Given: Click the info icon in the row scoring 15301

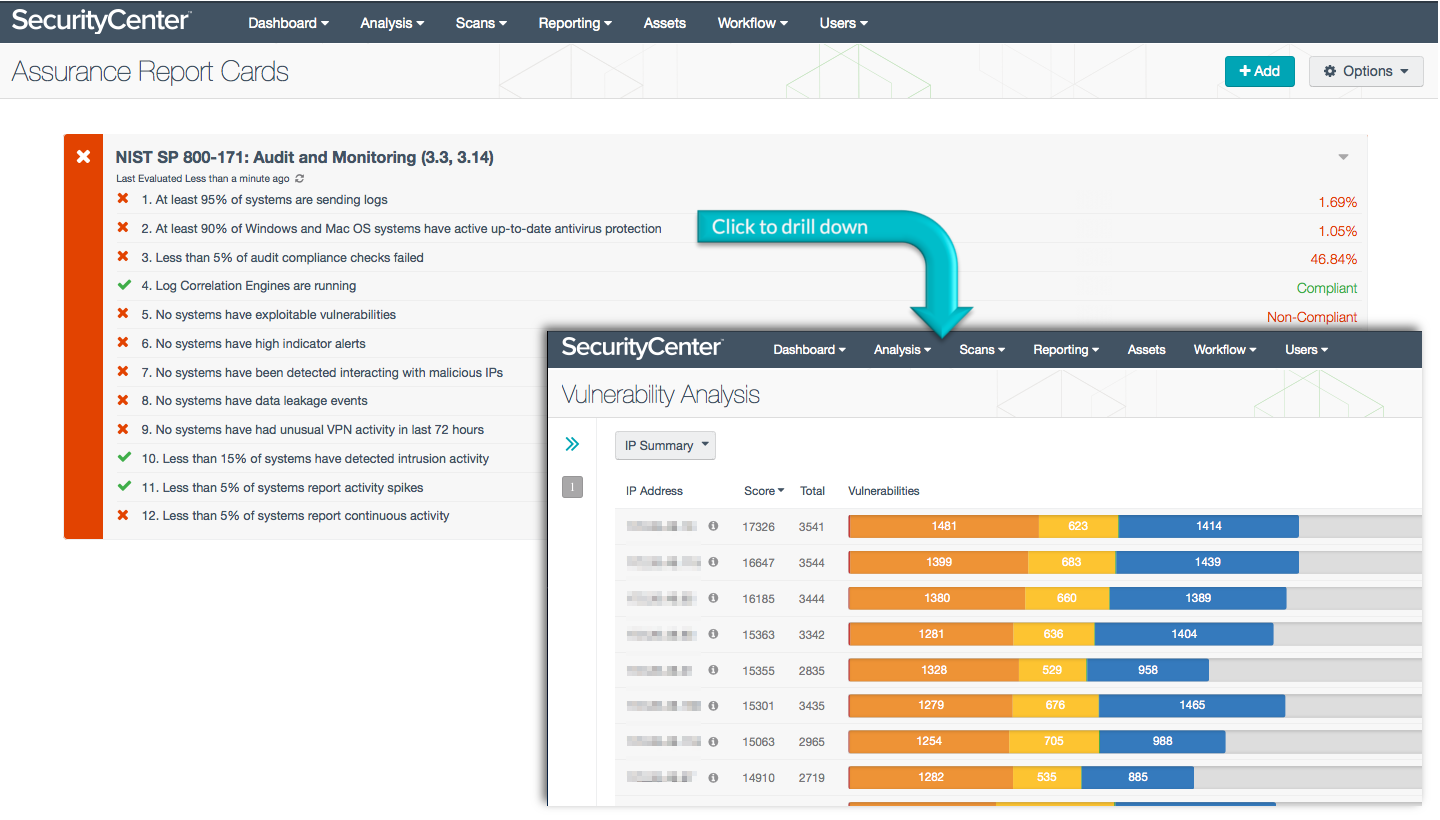Looking at the screenshot, I should coord(713,705).
